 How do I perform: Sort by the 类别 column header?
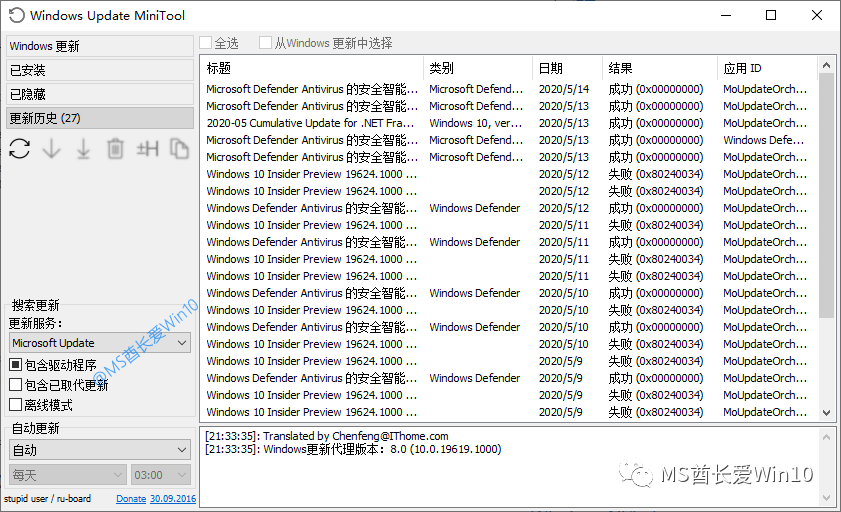(478, 68)
